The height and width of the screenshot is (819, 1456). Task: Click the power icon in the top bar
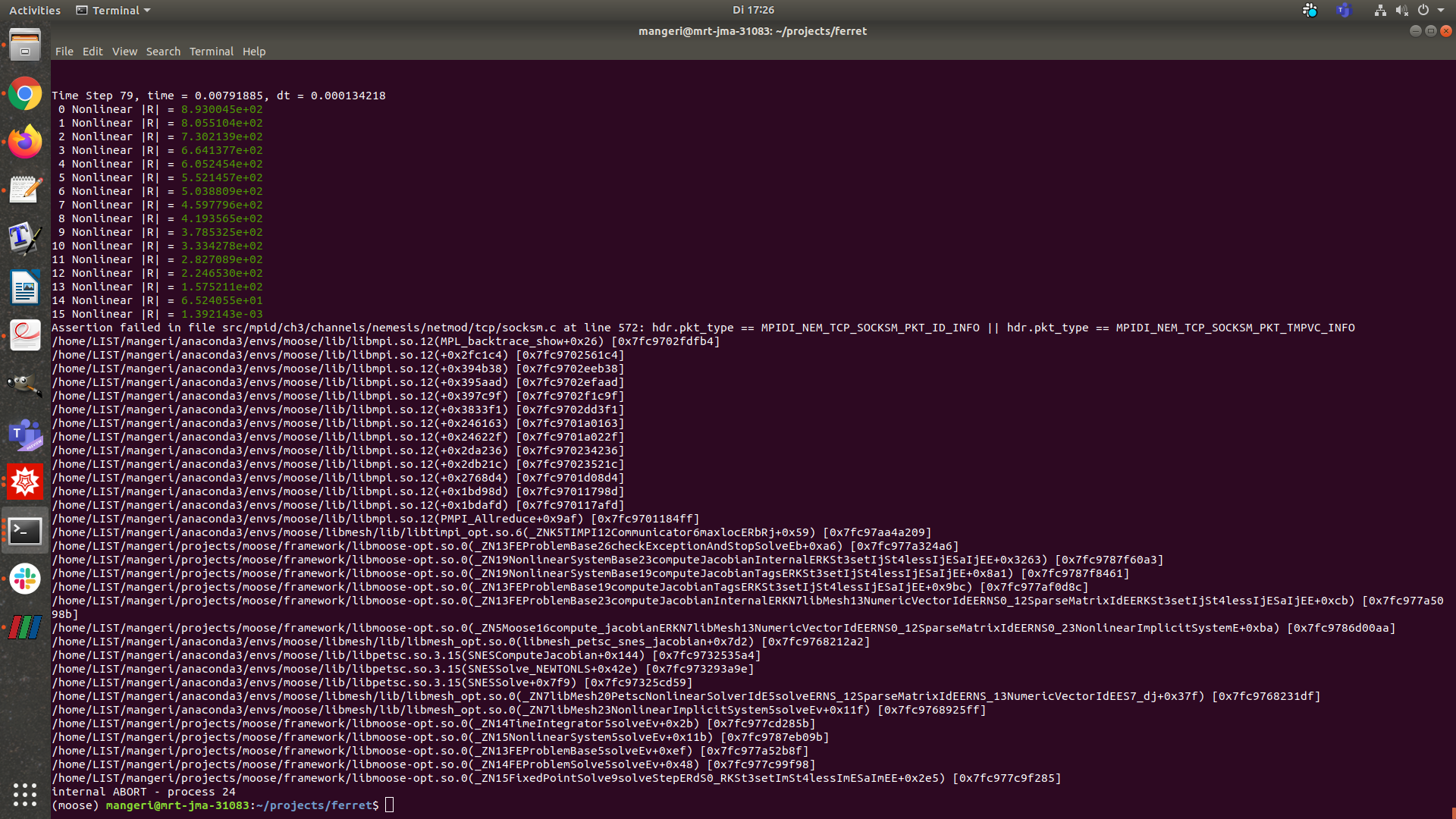(1424, 10)
